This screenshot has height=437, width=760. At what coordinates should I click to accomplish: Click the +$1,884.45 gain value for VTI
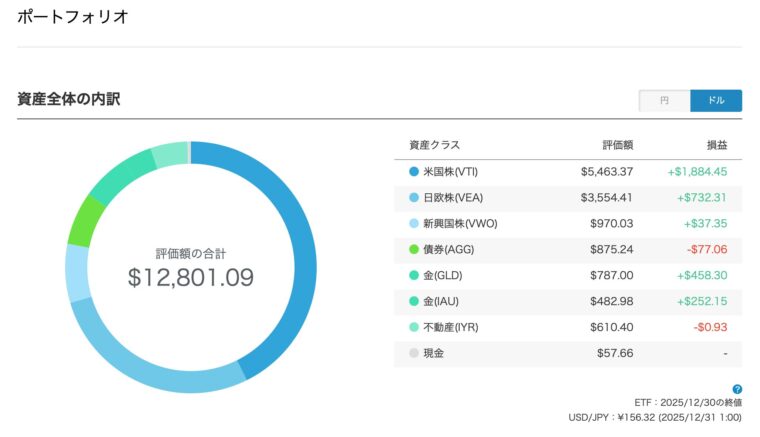point(697,172)
